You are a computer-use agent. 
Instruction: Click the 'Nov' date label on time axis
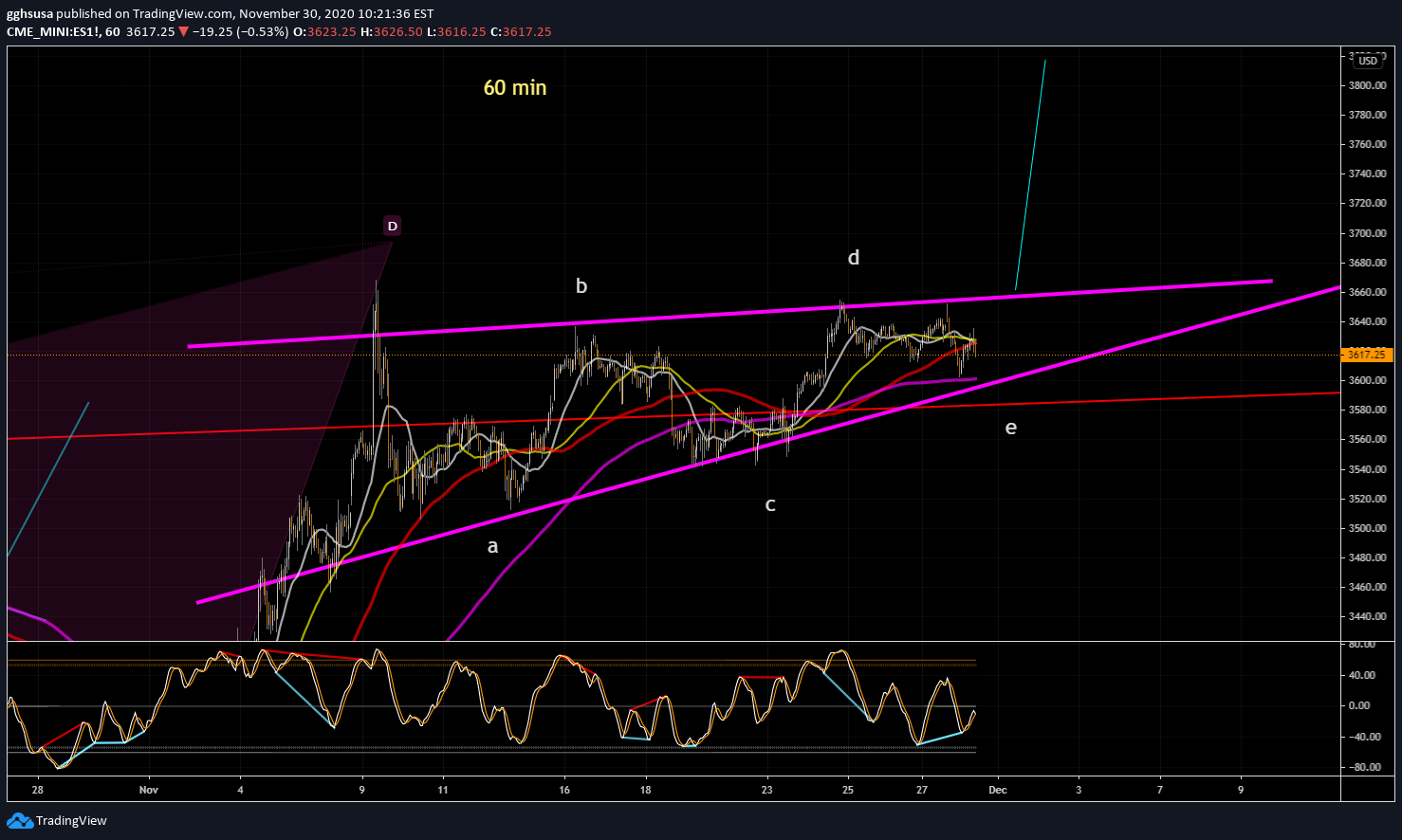click(147, 789)
